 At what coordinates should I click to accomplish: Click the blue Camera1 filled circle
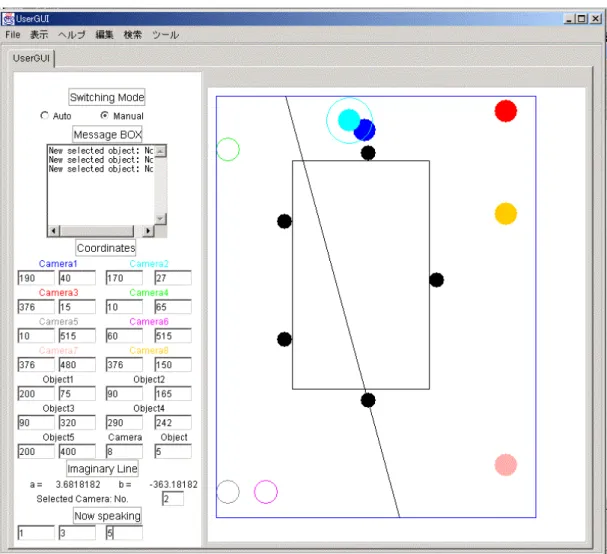[x=365, y=130]
